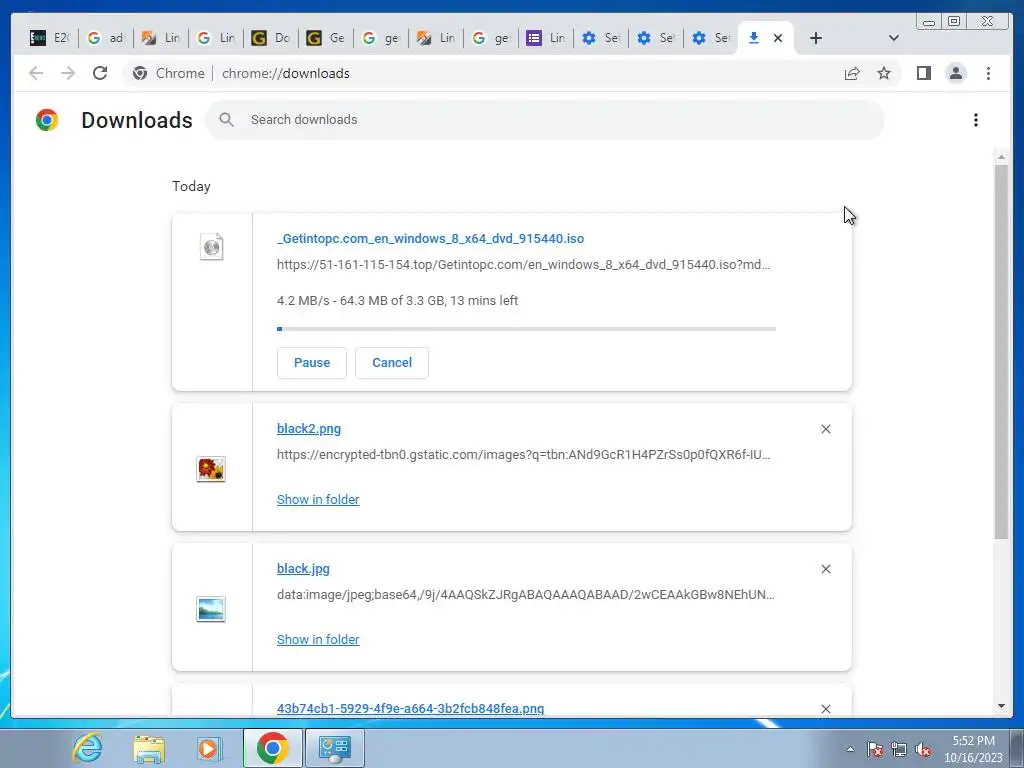Show hidden tray icons arrow
This screenshot has width=1024, height=768.
click(850, 749)
